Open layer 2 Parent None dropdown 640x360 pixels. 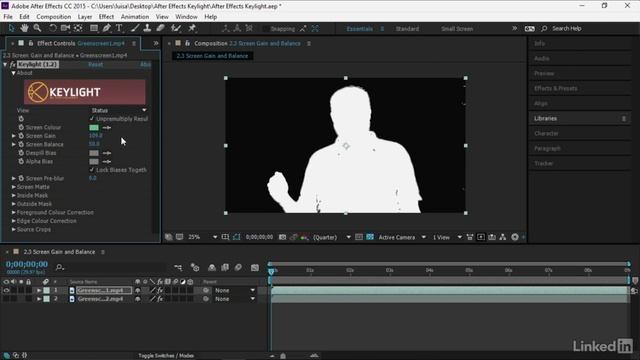tap(235, 299)
